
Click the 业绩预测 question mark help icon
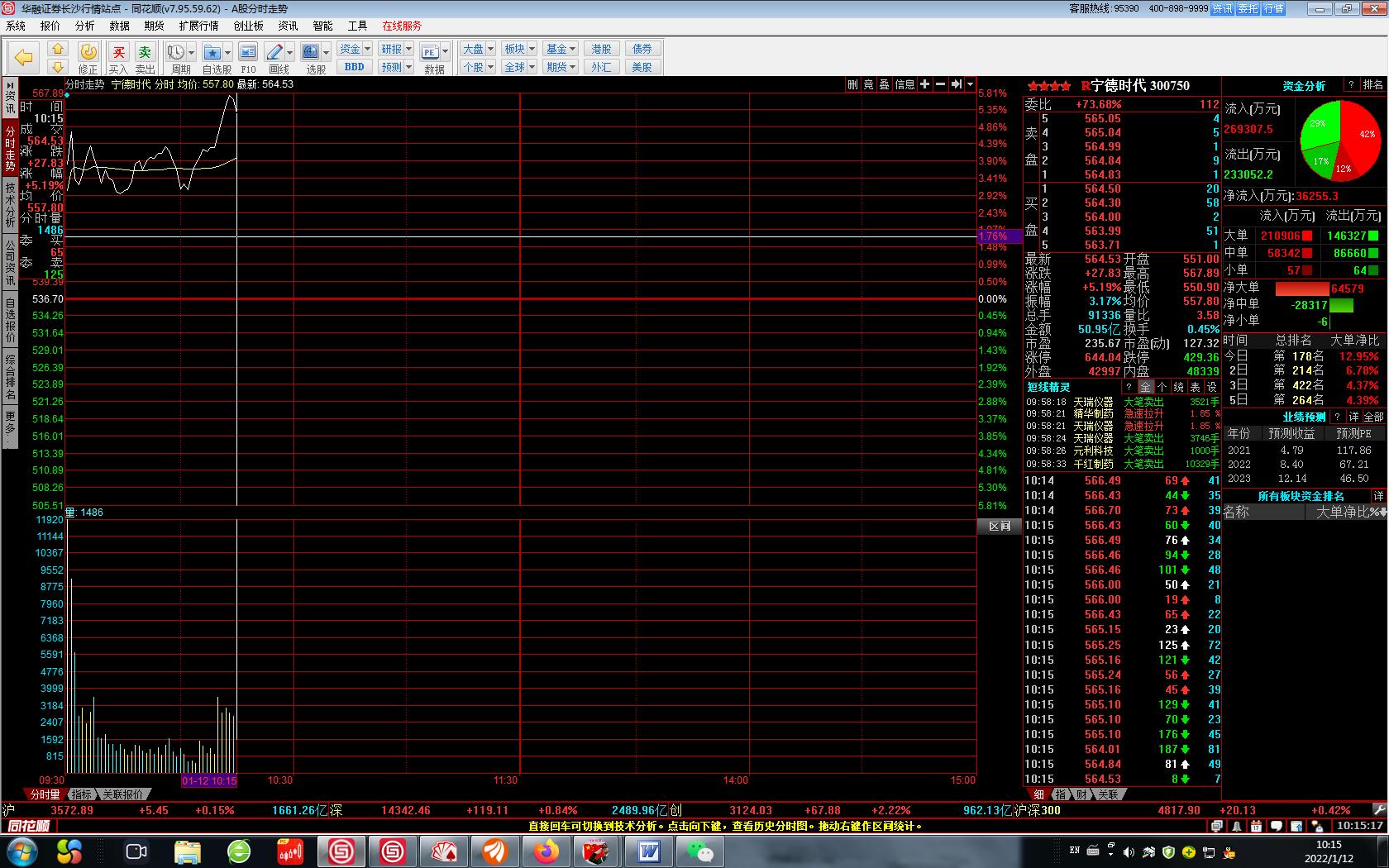pos(1336,417)
